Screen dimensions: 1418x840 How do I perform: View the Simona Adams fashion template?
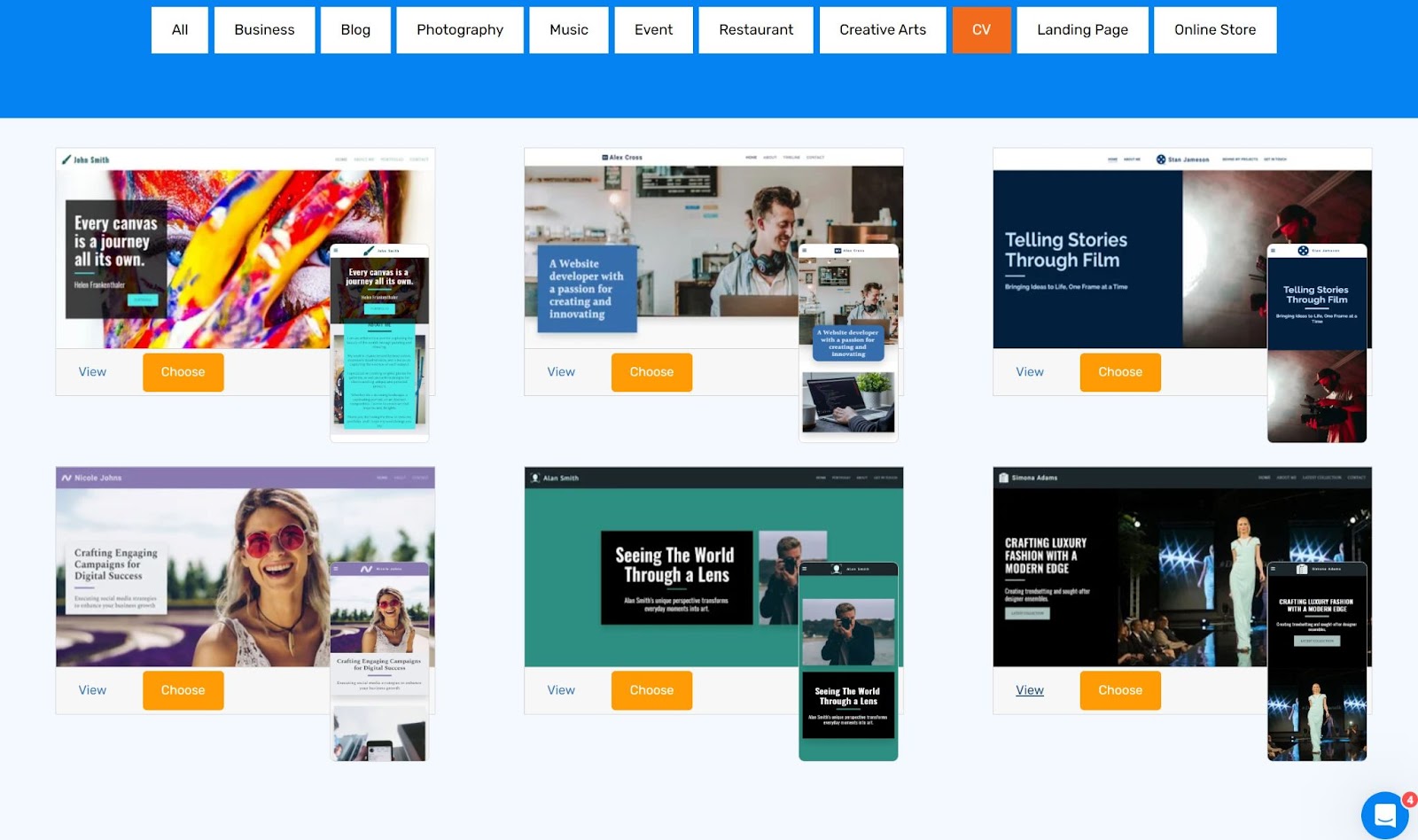click(1029, 690)
